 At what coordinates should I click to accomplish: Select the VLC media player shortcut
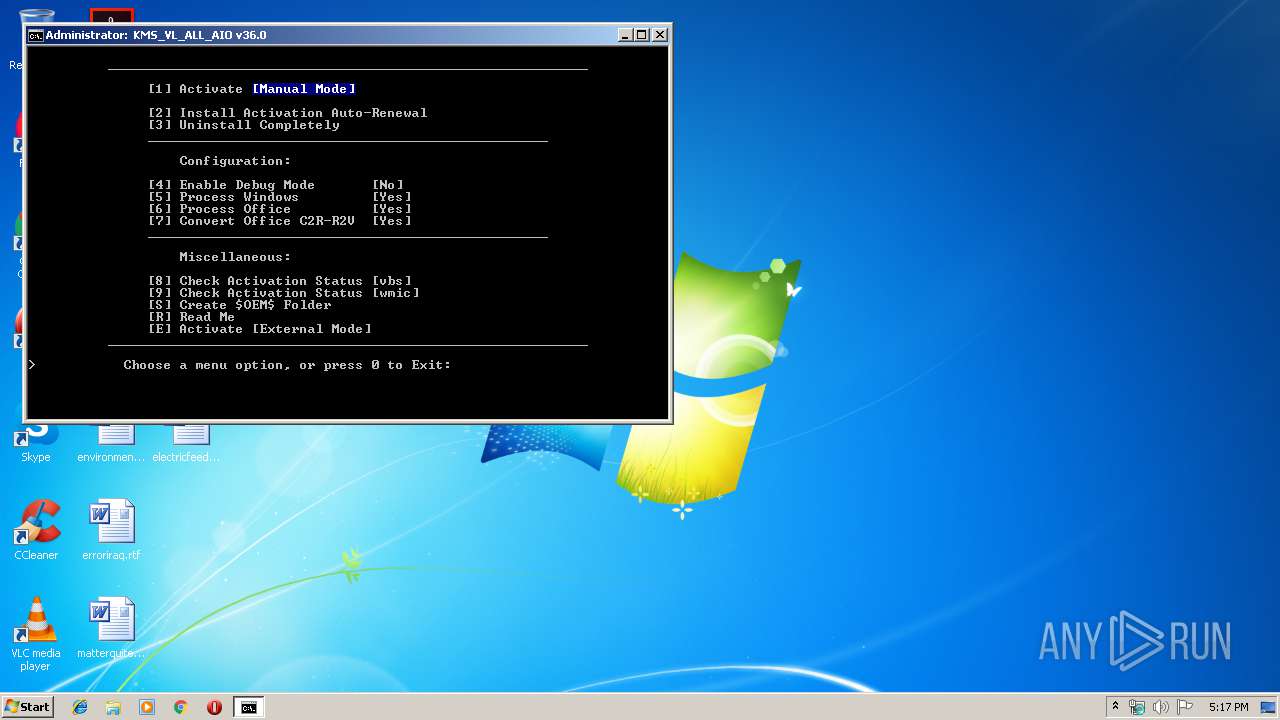click(x=36, y=634)
